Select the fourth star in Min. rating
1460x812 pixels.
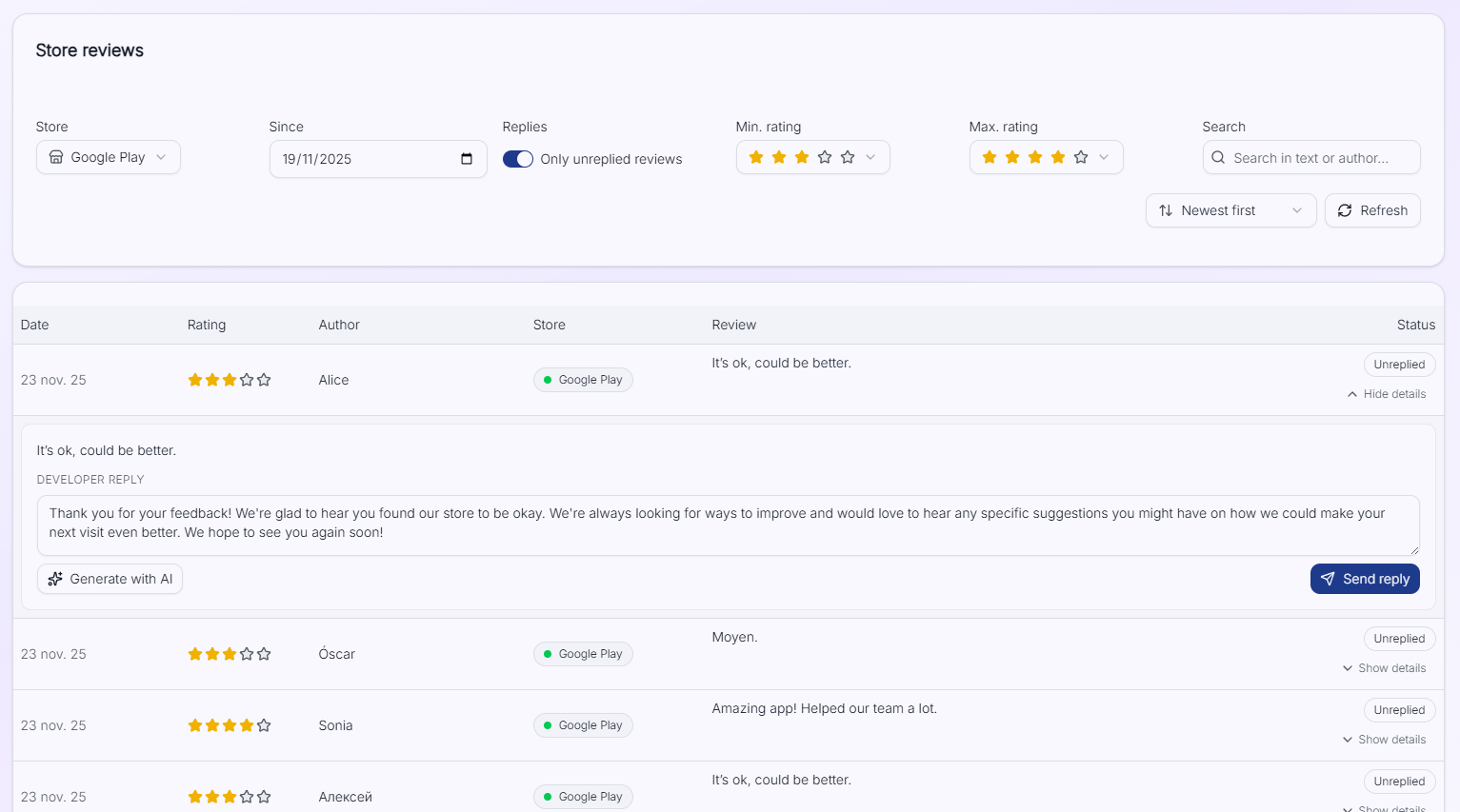point(824,156)
